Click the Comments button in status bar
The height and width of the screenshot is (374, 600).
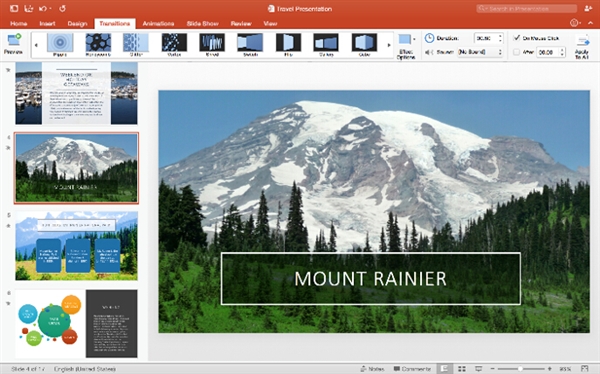(412, 369)
